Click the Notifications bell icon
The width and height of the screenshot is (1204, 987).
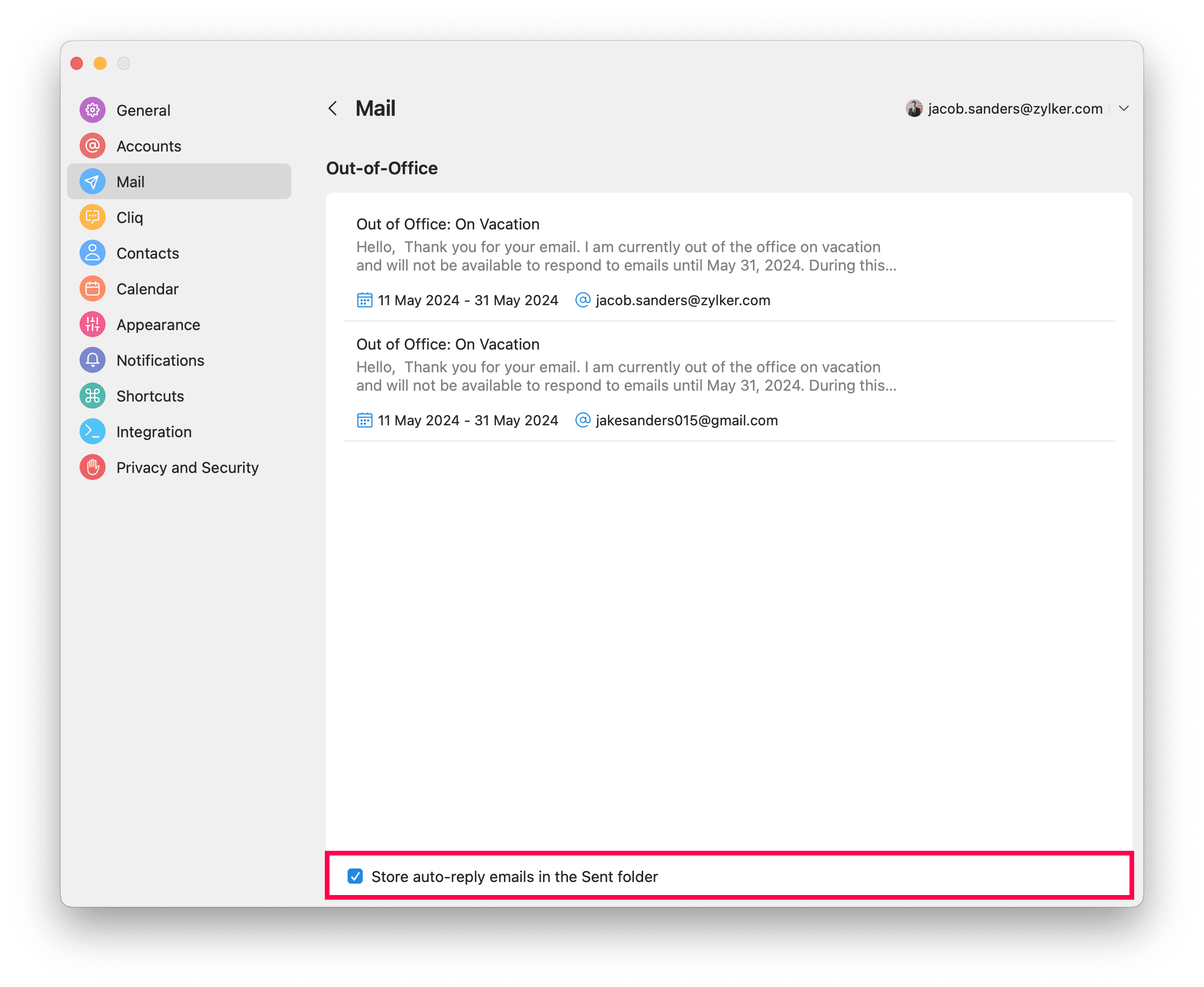coord(92,360)
